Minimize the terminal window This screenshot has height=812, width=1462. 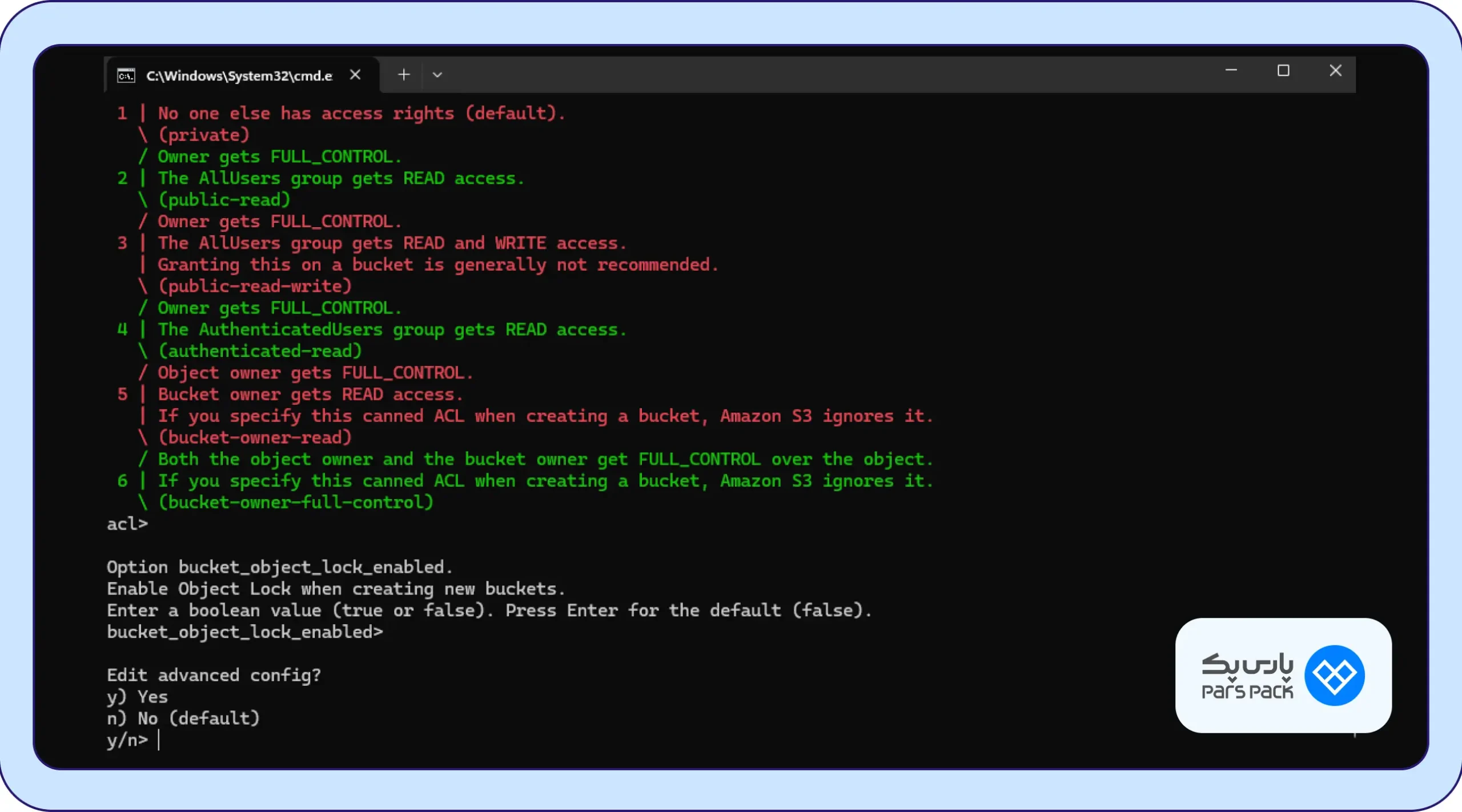pos(1231,70)
